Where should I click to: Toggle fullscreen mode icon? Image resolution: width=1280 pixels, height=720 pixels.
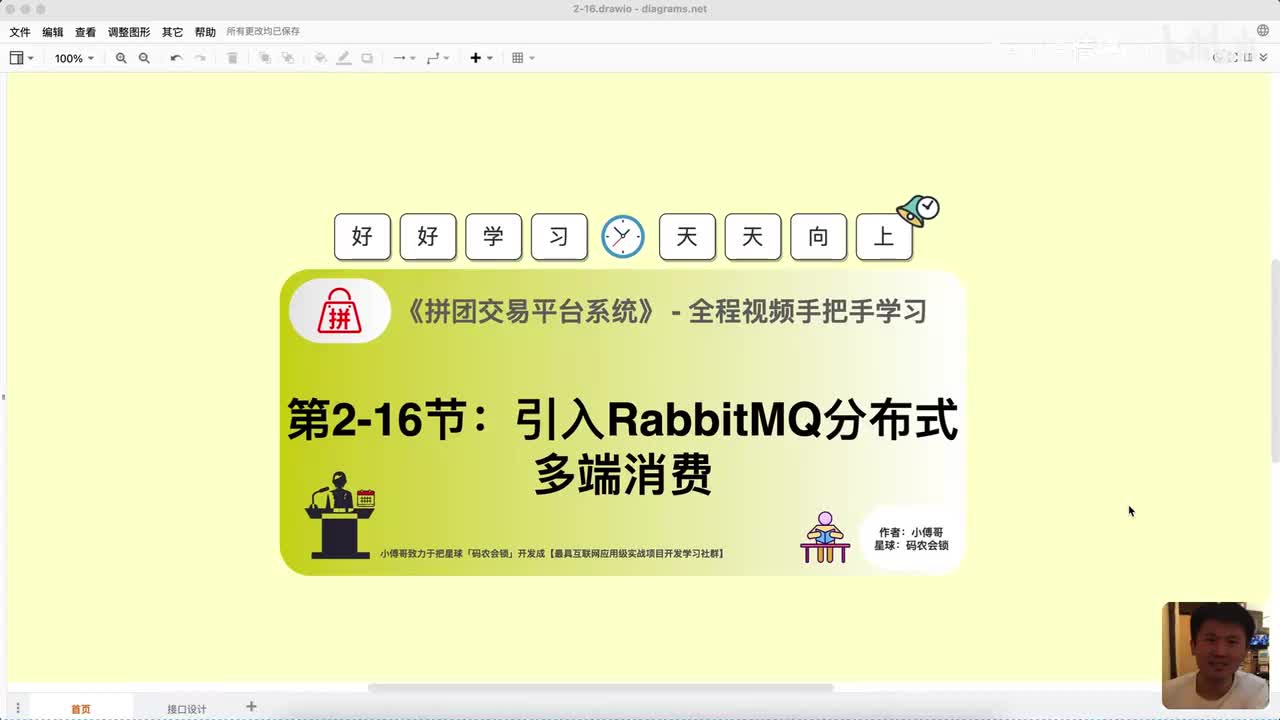1234,58
